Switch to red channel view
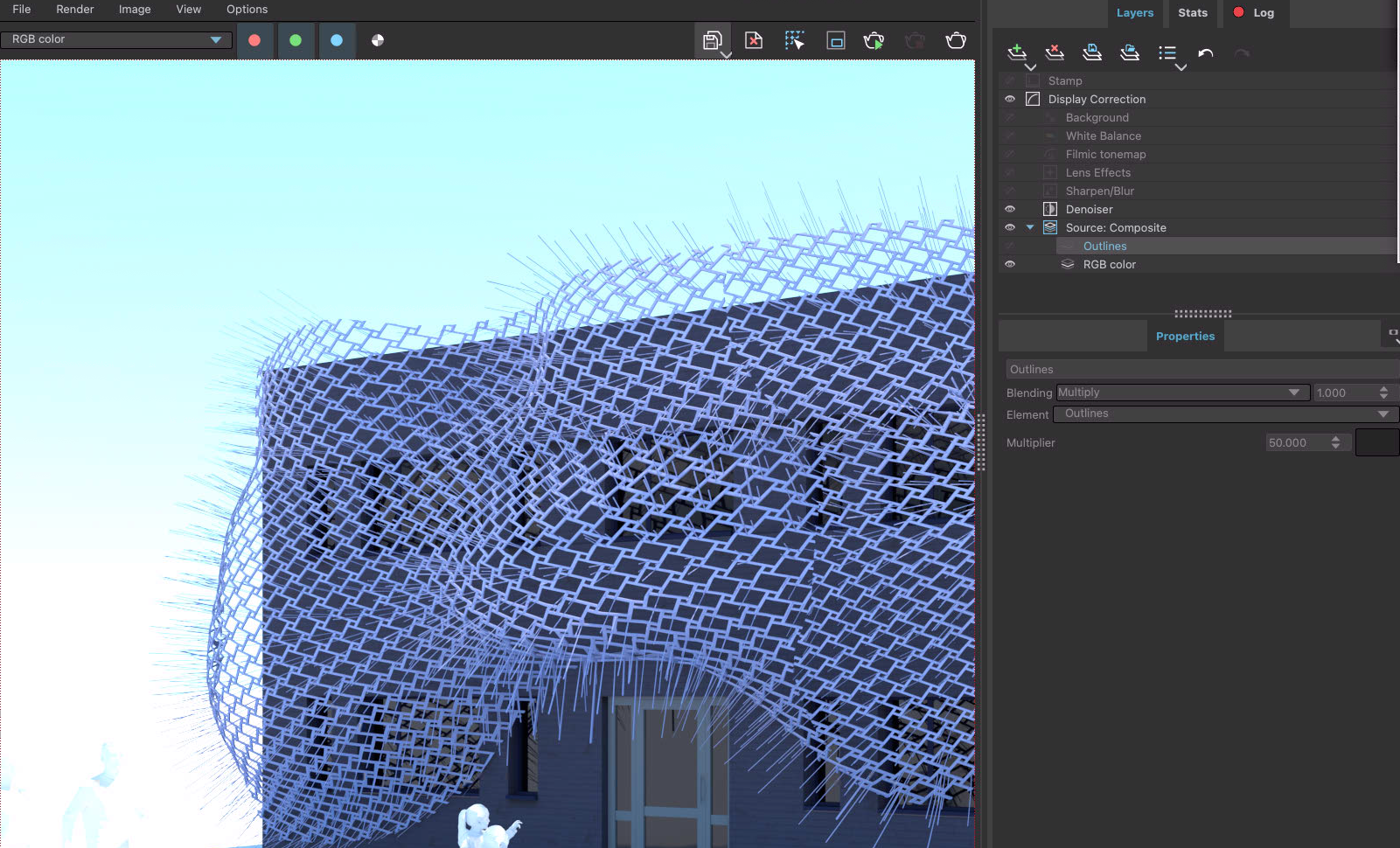Viewport: 1400px width, 848px height. 254,40
